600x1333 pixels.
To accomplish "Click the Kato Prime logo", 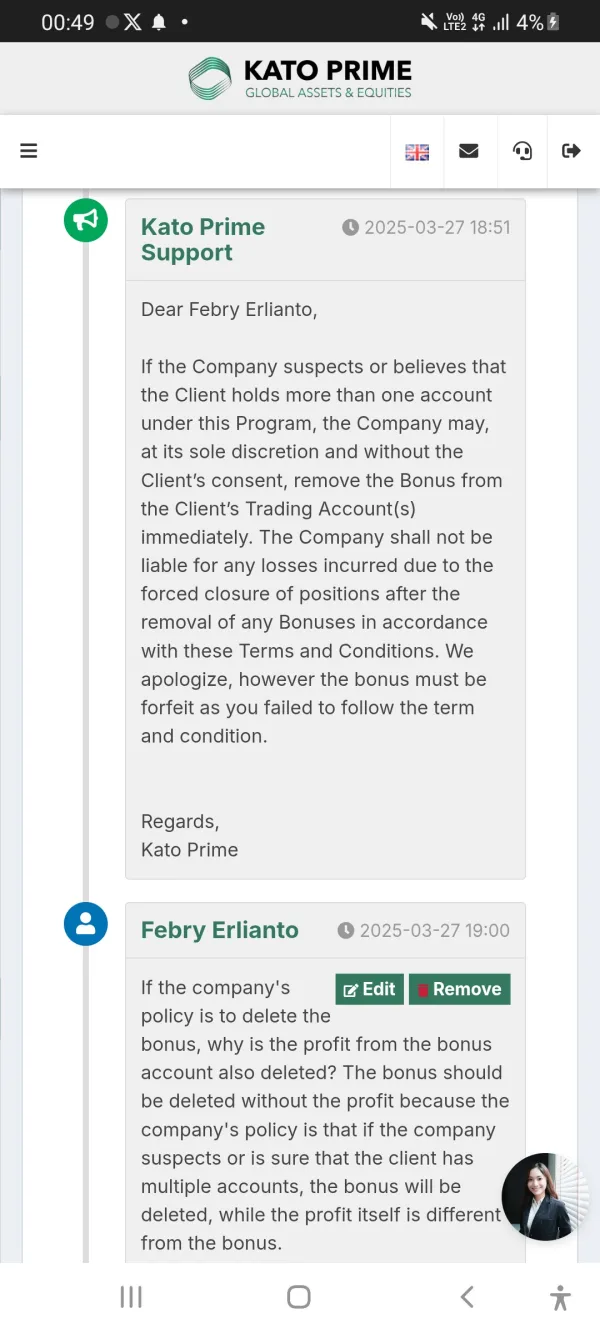I will coord(300,79).
